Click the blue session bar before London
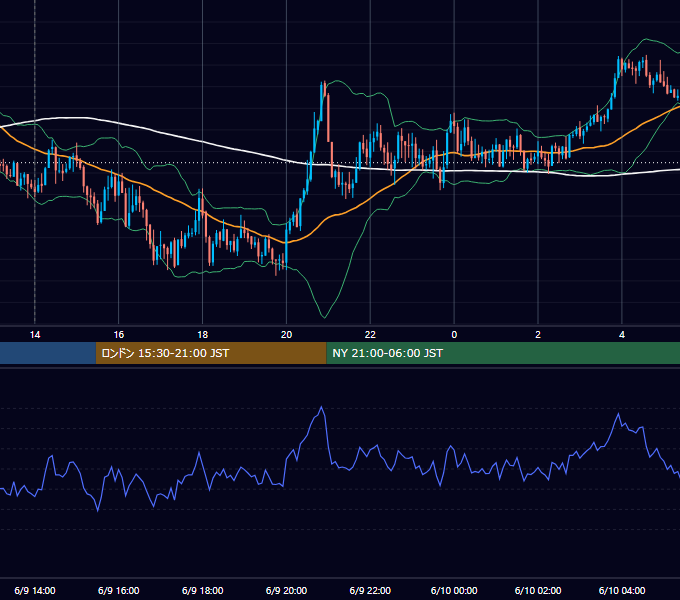 click(48, 353)
